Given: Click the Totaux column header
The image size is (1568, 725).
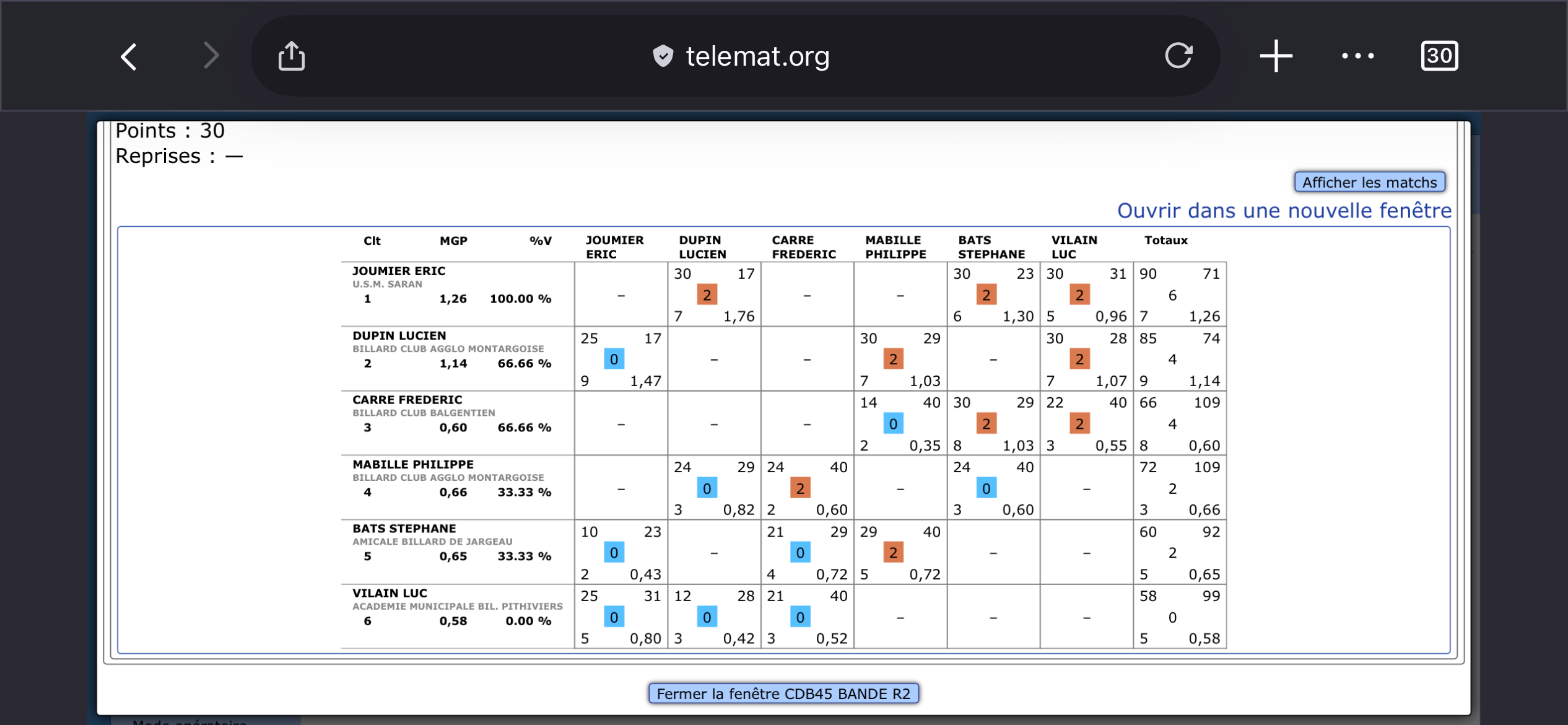Looking at the screenshot, I should [x=1165, y=240].
